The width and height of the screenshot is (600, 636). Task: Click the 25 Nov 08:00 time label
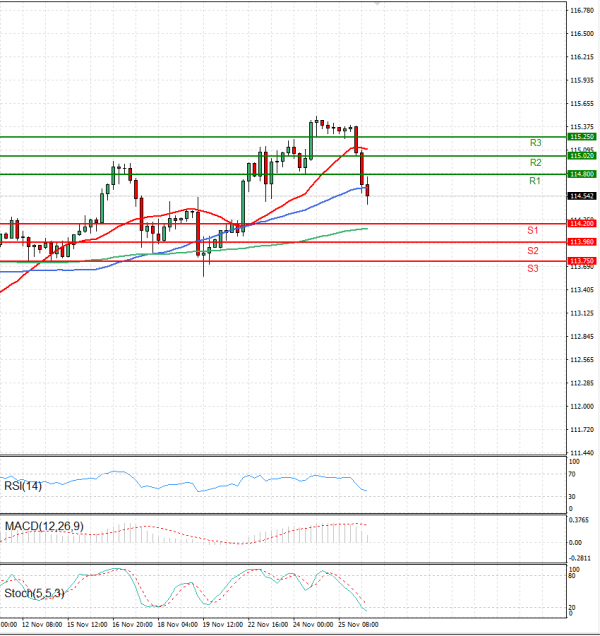358,625
